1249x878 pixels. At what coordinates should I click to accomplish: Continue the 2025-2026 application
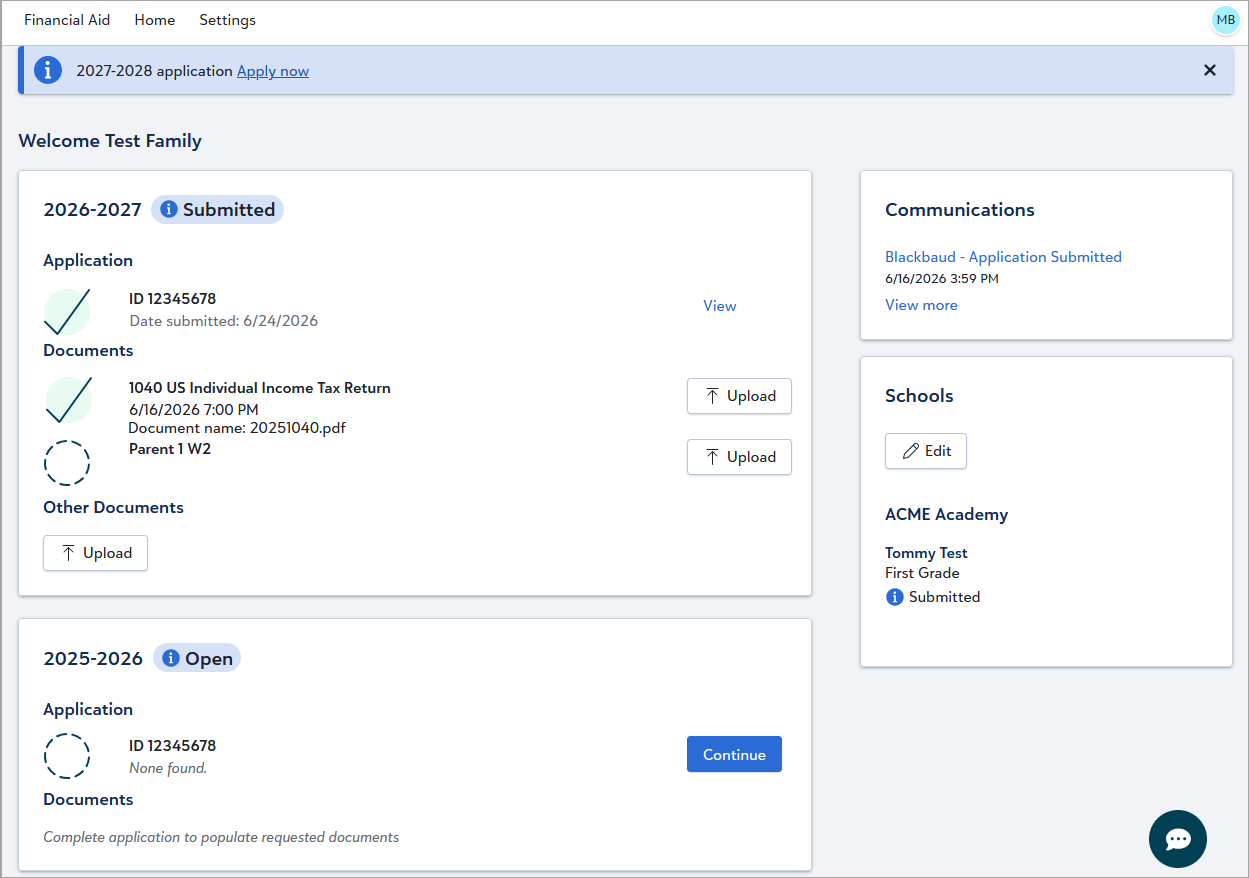[734, 755]
